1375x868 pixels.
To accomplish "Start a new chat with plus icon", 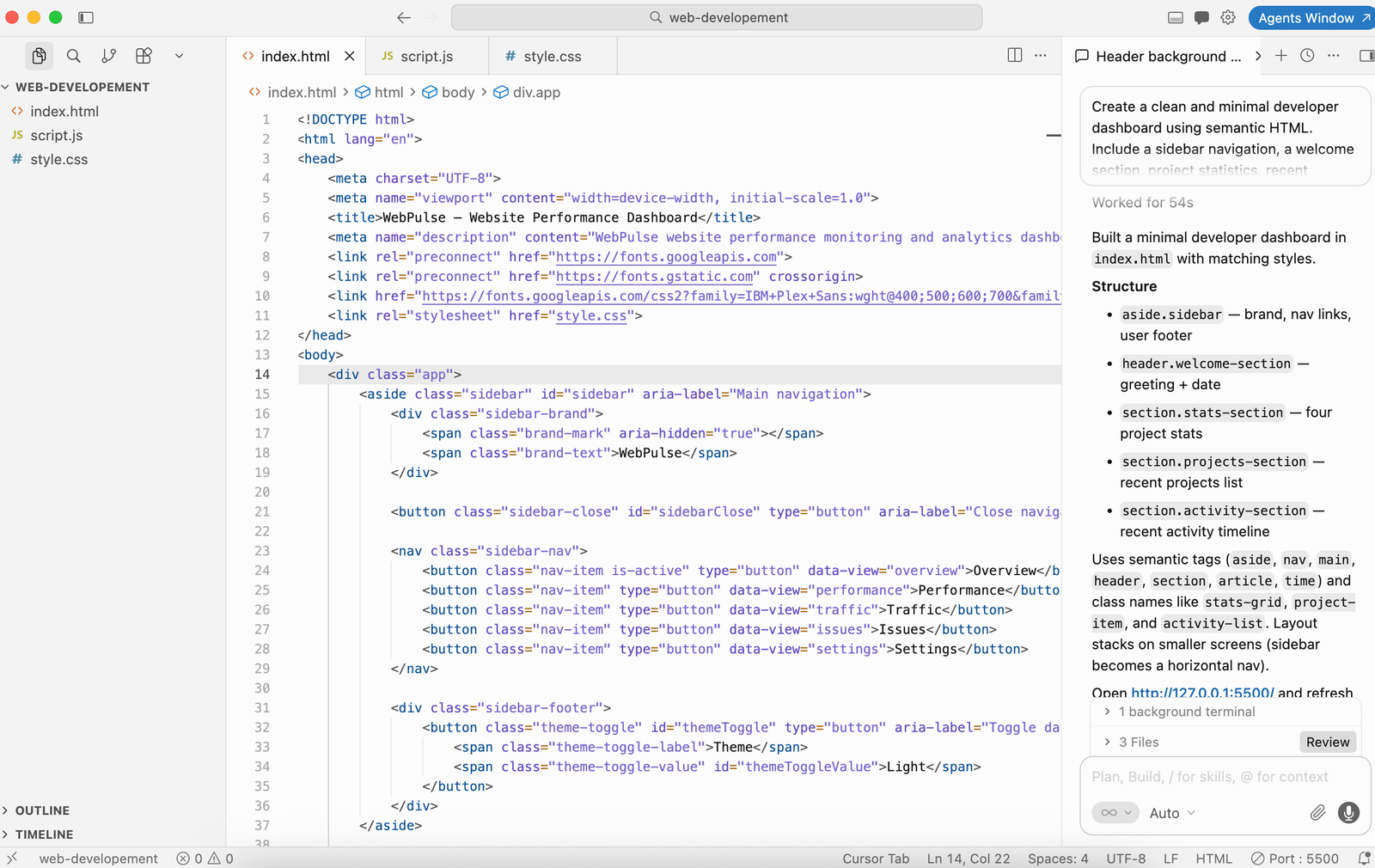I will pyautogui.click(x=1280, y=55).
